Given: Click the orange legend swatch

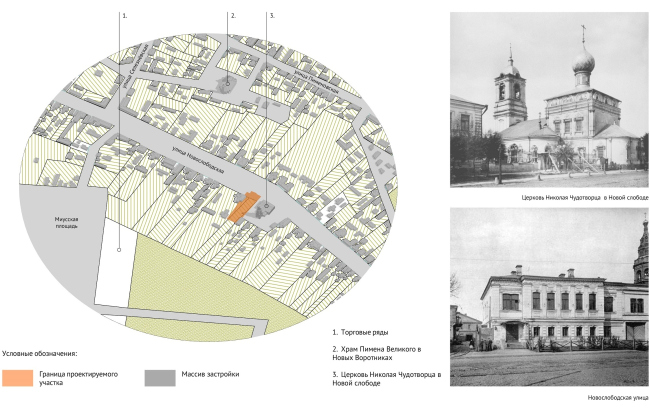Looking at the screenshot, I should click(x=17, y=378).
